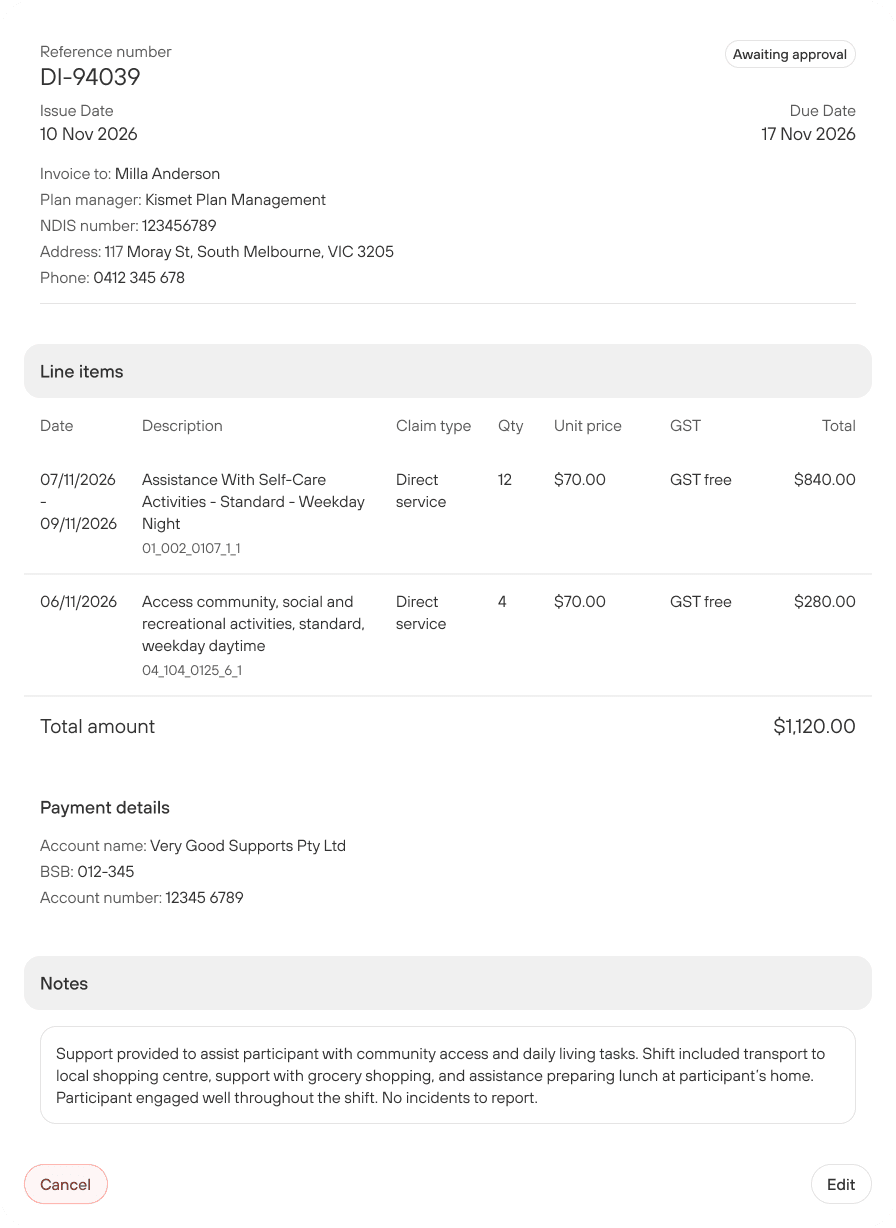Click the Notes text box
The height and width of the screenshot is (1228, 896).
pos(448,1075)
